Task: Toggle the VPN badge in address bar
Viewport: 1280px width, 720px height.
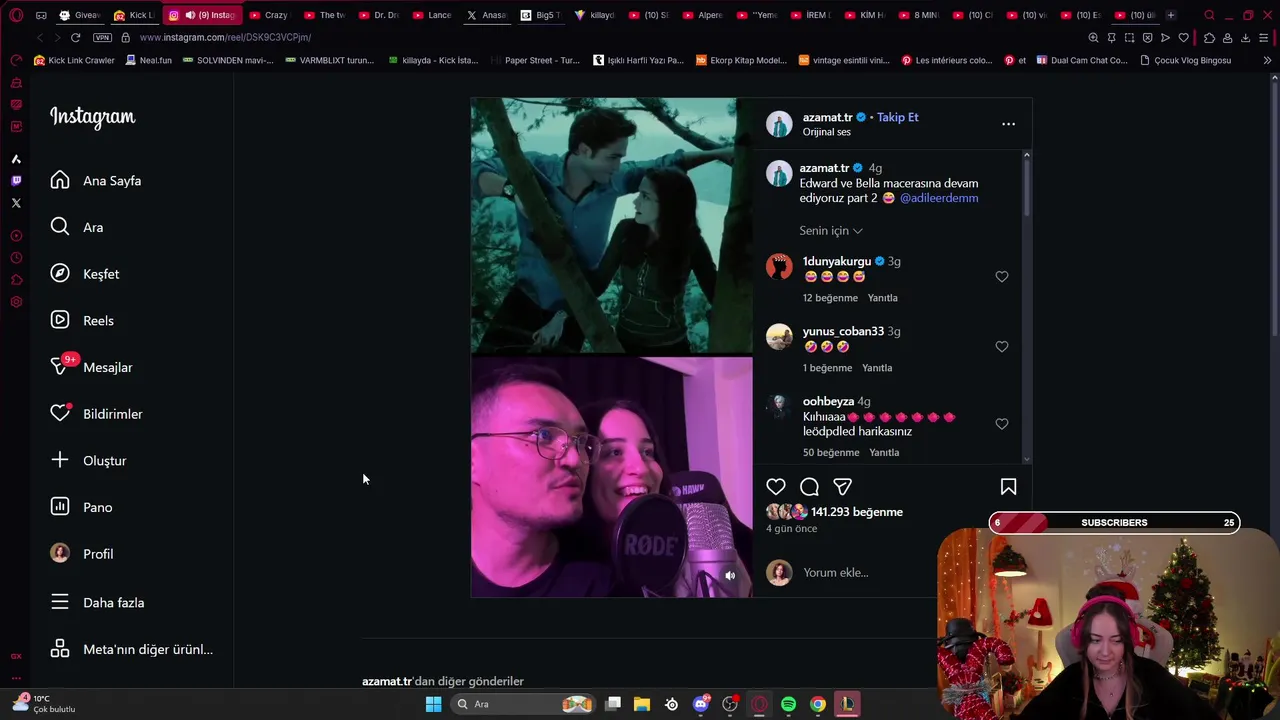Action: coord(102,37)
